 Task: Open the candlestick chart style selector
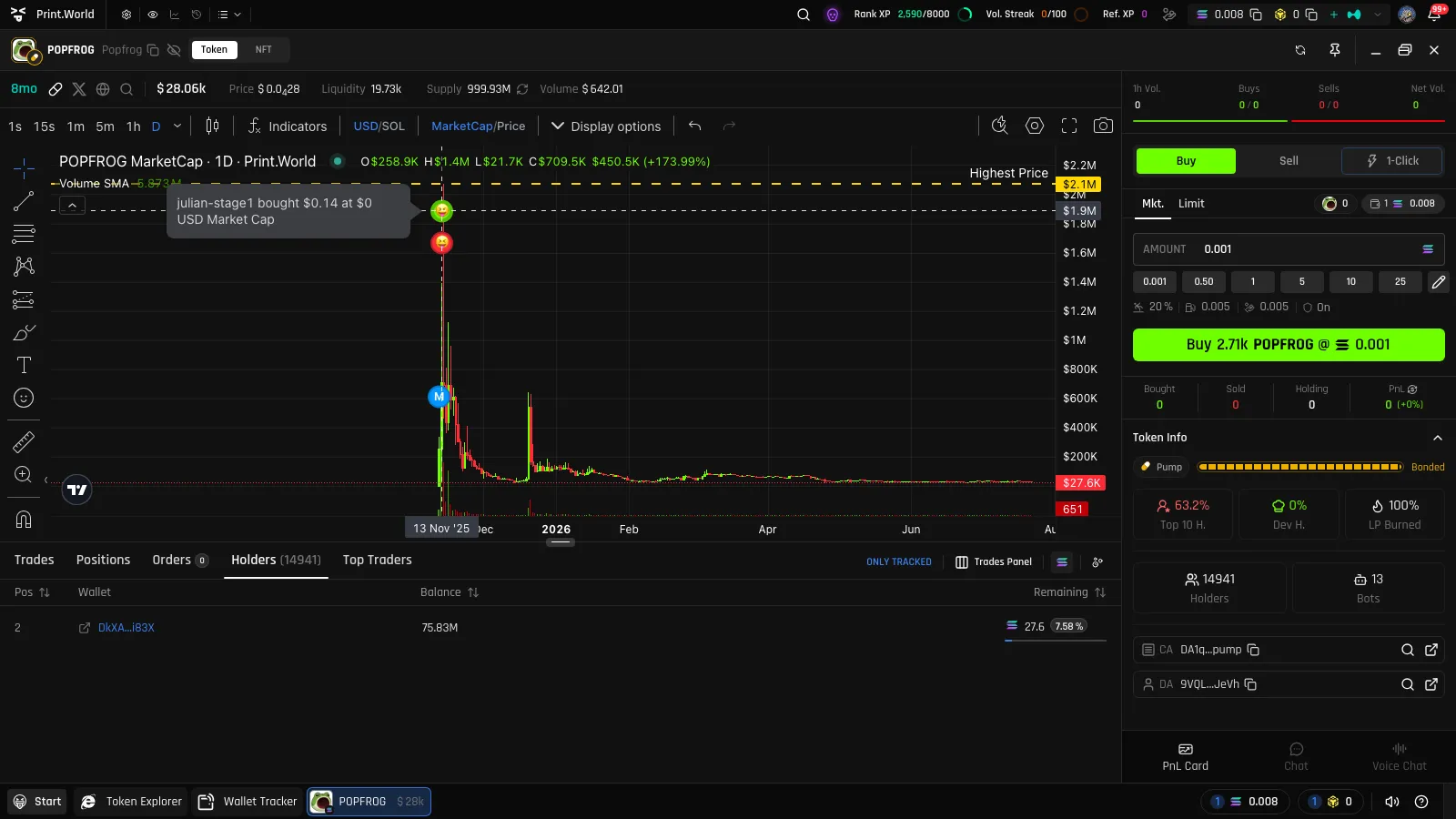coord(212,126)
